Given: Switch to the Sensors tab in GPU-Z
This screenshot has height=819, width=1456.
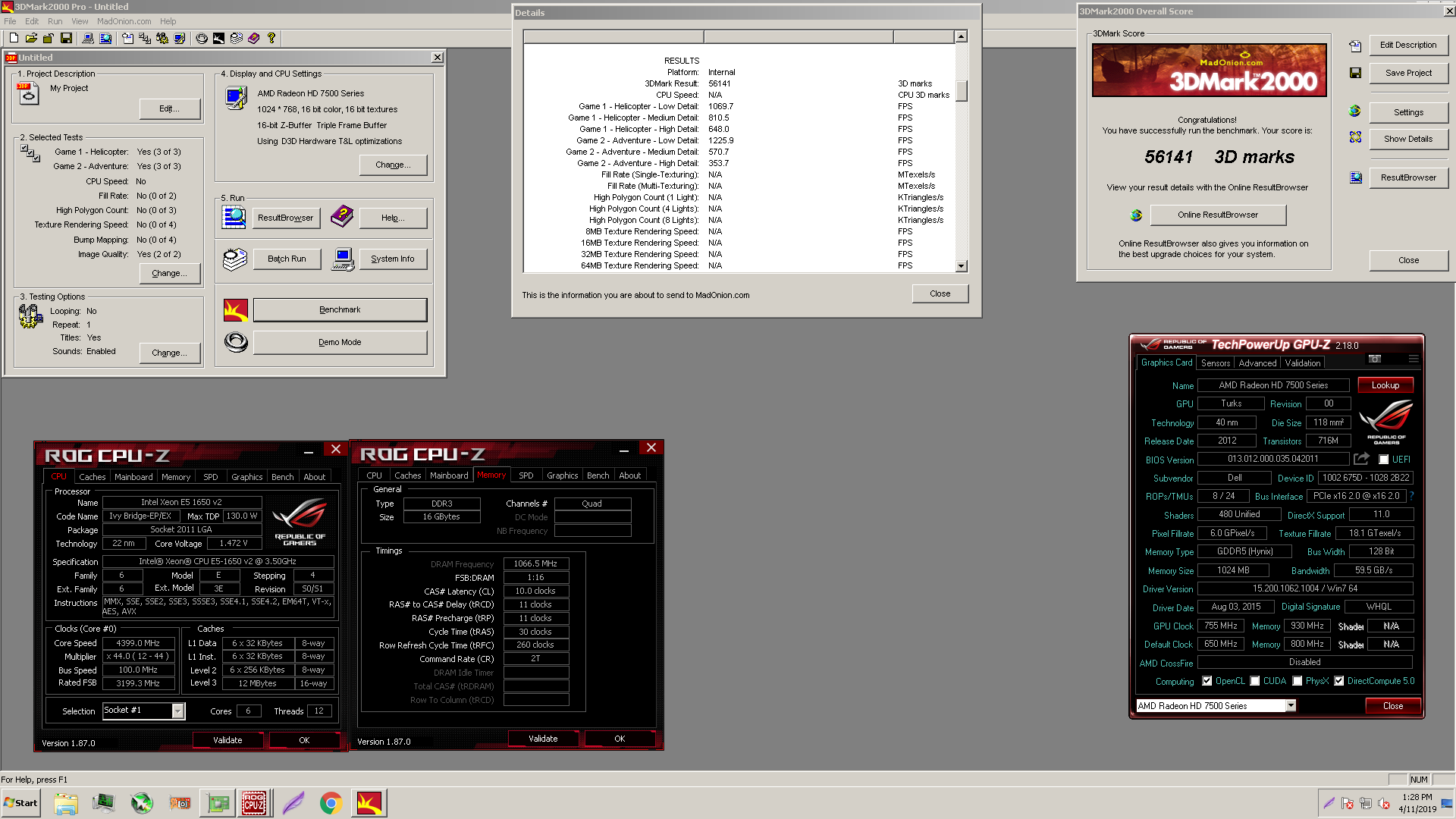Looking at the screenshot, I should [x=1216, y=363].
